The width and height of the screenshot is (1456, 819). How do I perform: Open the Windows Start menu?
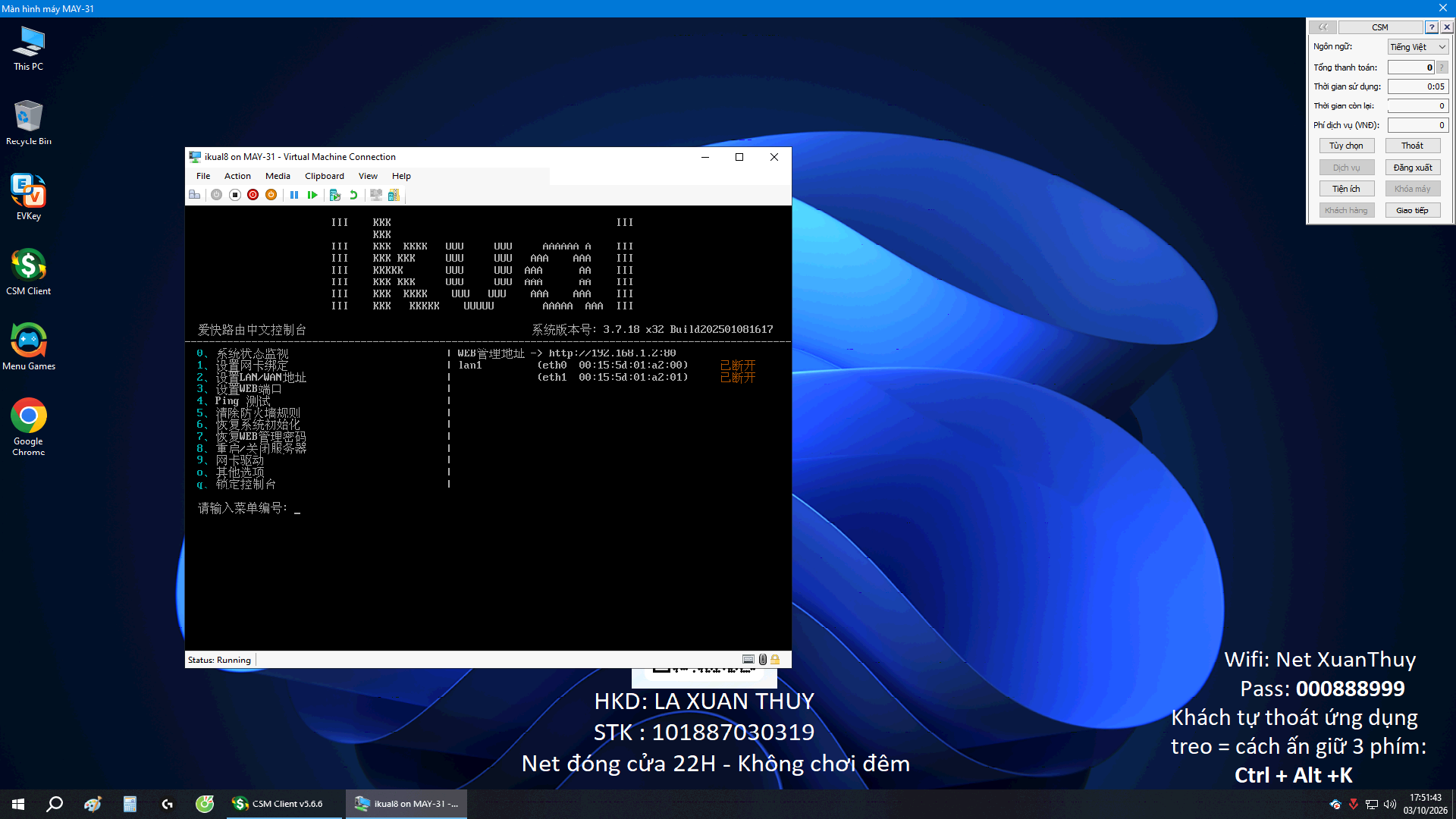coord(18,804)
